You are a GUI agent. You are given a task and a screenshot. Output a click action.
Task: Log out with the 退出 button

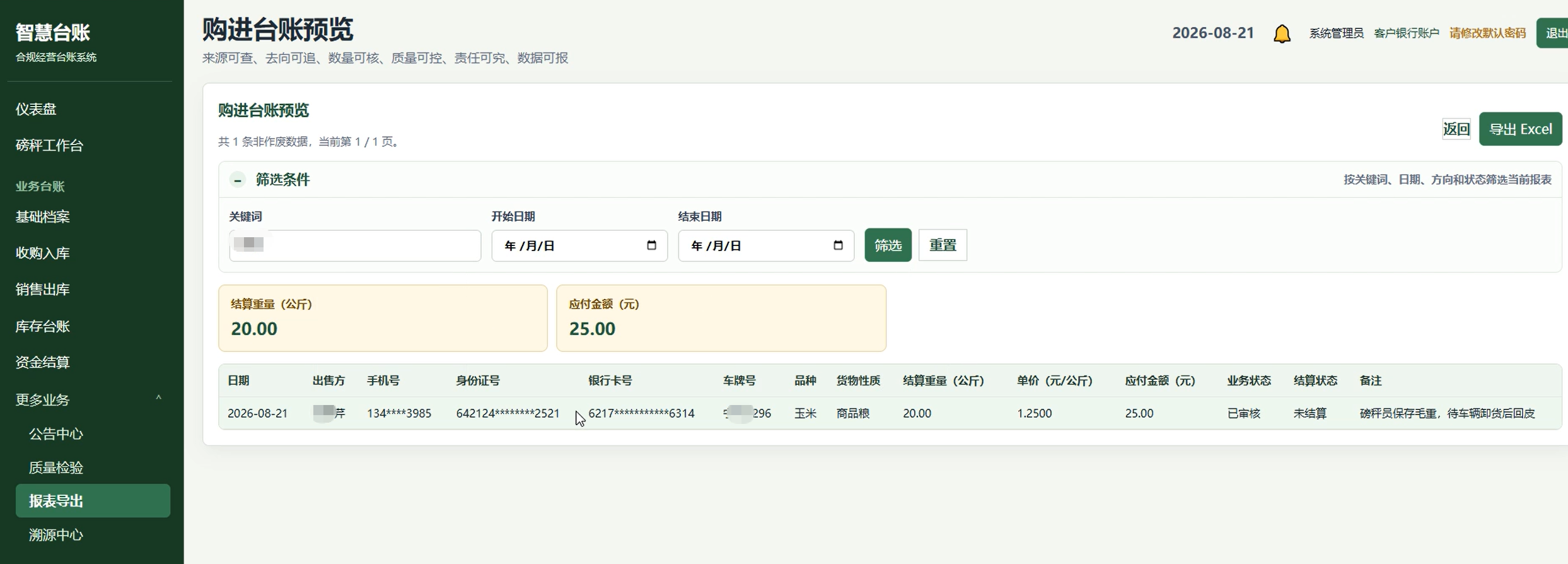1553,33
